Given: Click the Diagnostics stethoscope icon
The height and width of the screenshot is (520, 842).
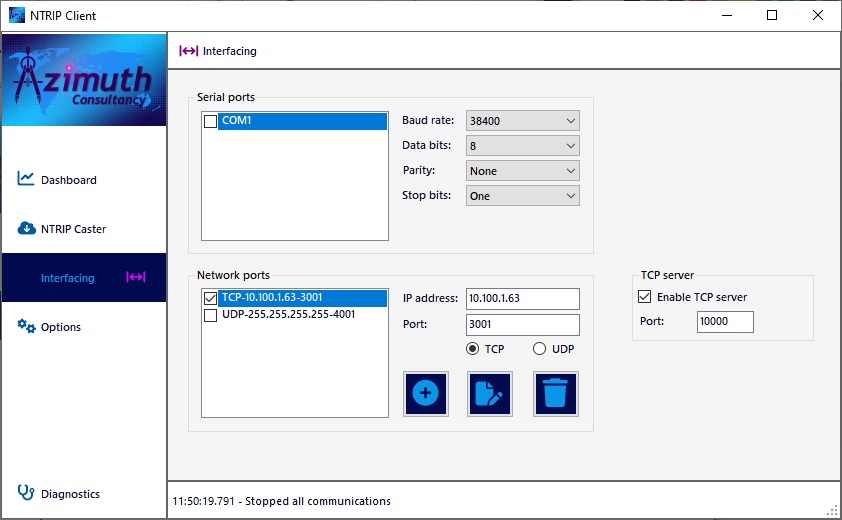Looking at the screenshot, I should click(x=26, y=492).
